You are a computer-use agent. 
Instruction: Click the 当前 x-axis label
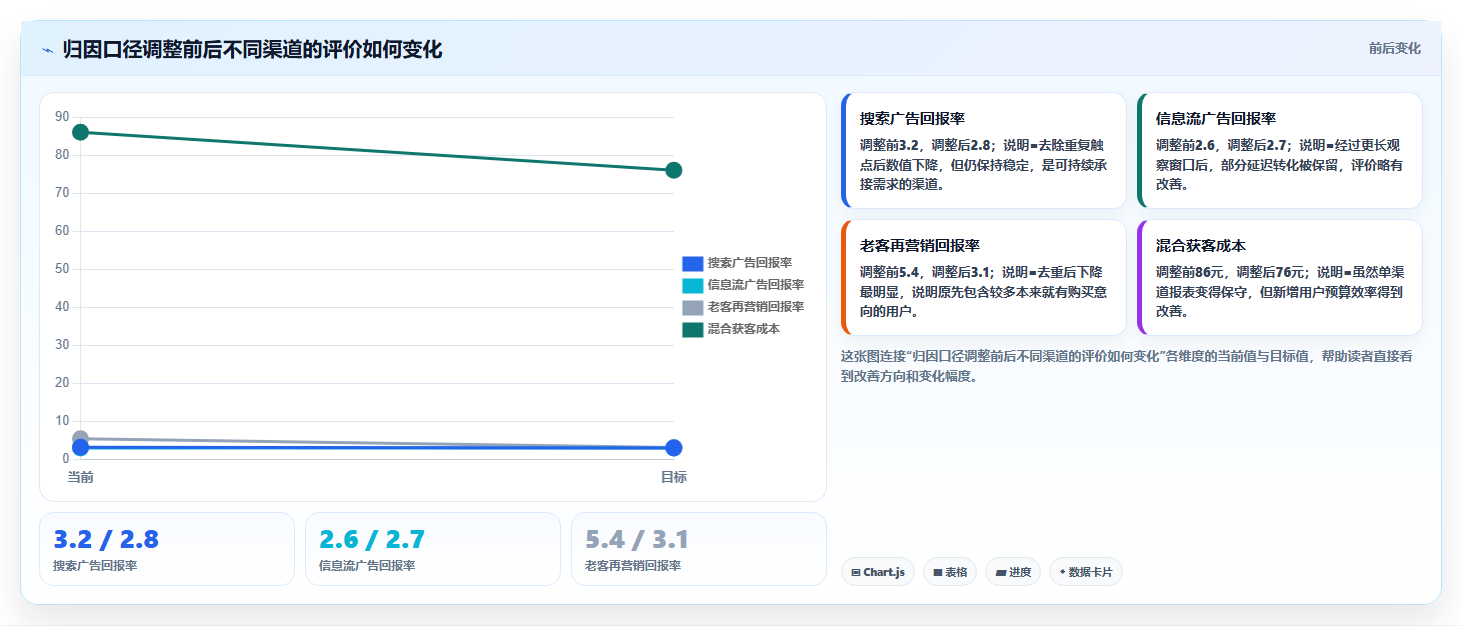(x=81, y=477)
